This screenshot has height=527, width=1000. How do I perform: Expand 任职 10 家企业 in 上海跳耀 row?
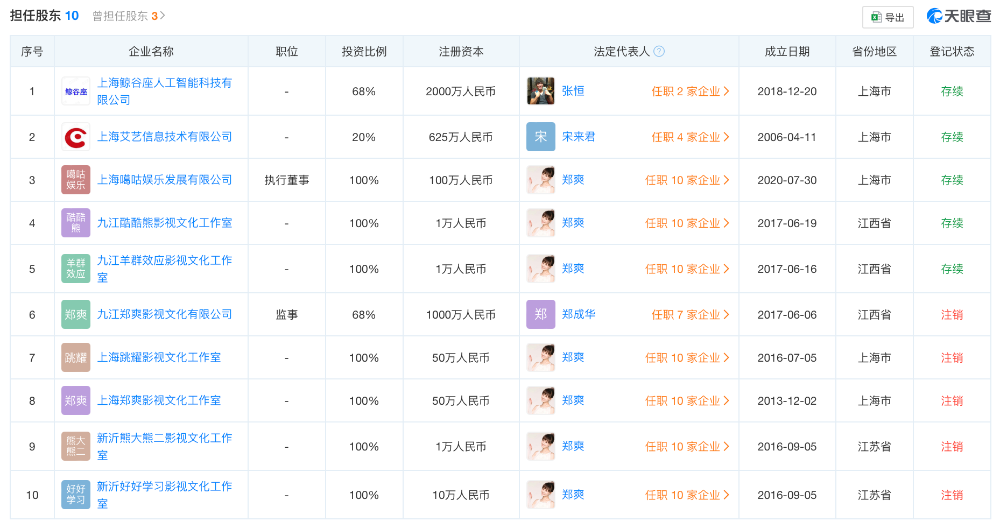pos(687,358)
